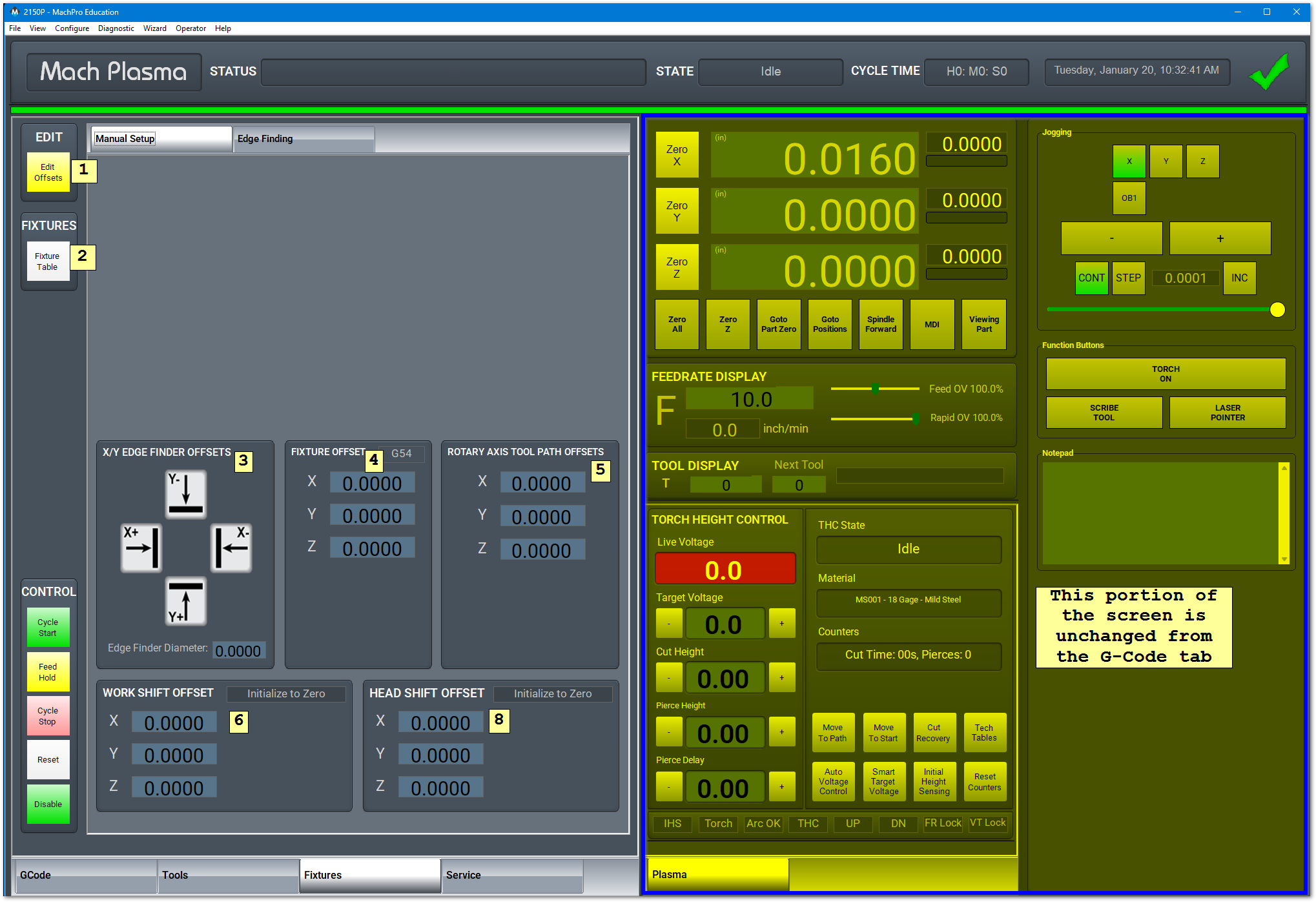Toggle CONT jogging mode
Screen dimensions: 1316x902
point(1091,278)
